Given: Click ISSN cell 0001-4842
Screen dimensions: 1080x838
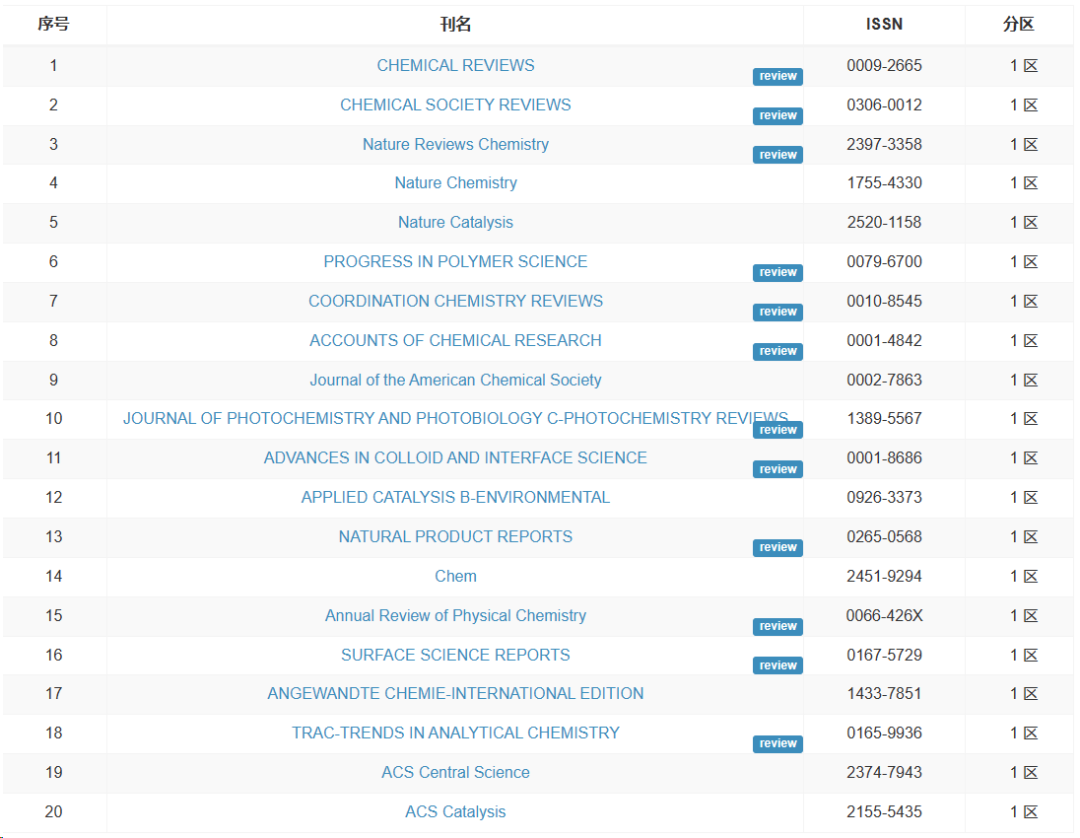Looking at the screenshot, I should click(884, 340).
